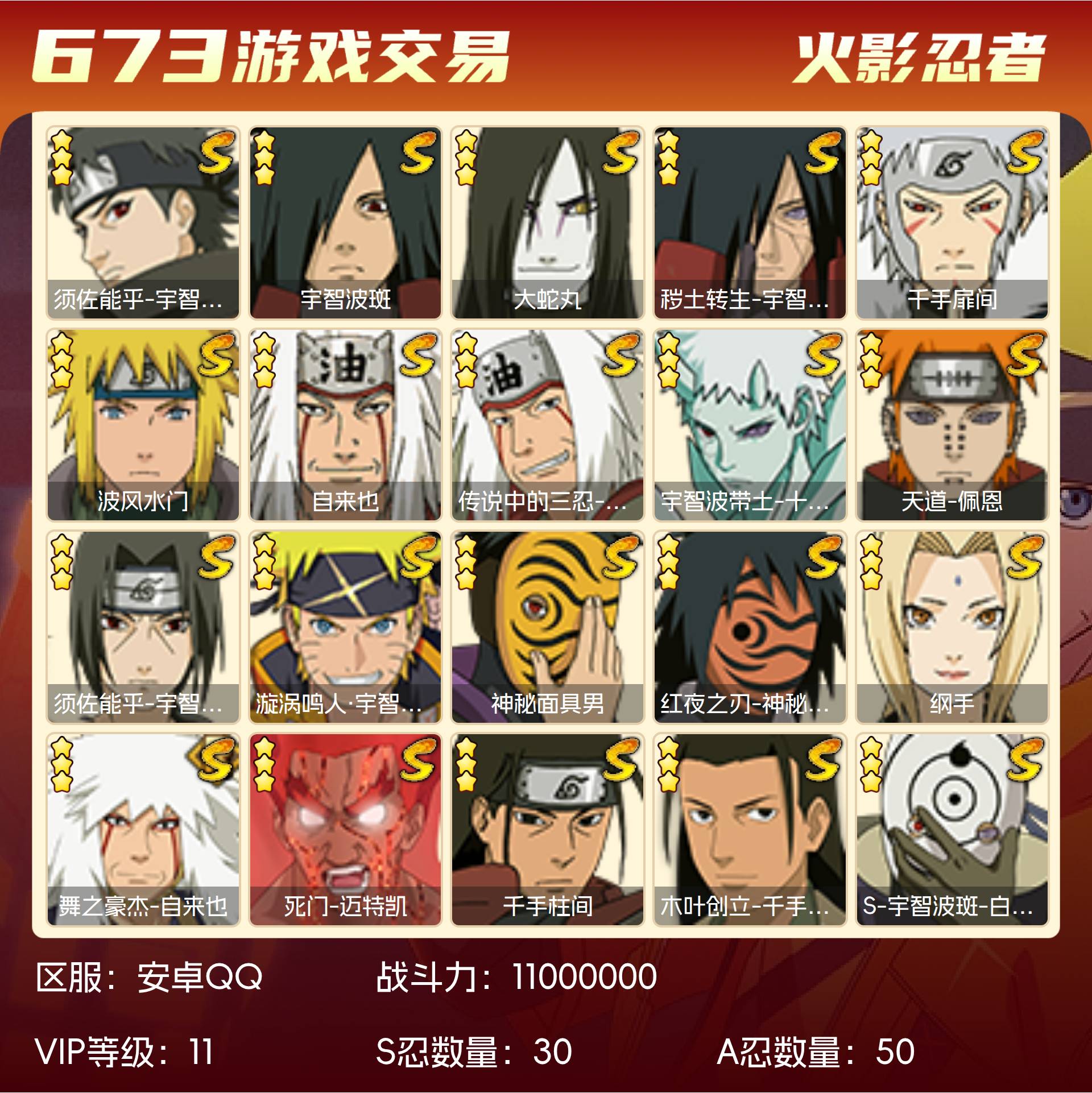Click the S rank badge on 大蛇丸
1092x1093 pixels.
coord(621,152)
